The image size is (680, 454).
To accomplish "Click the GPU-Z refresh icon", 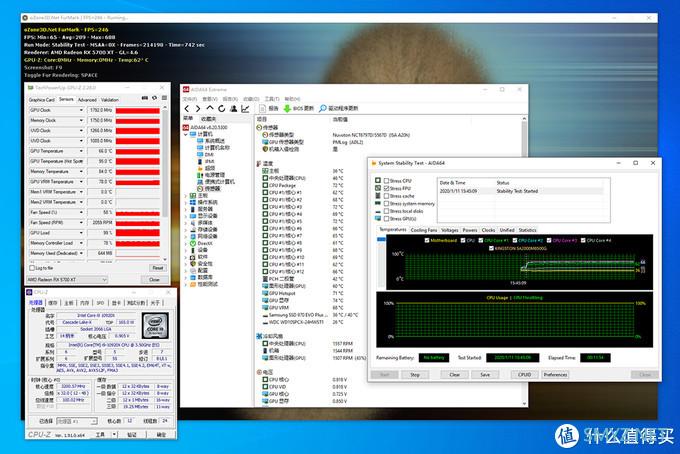I will [x=154, y=98].
